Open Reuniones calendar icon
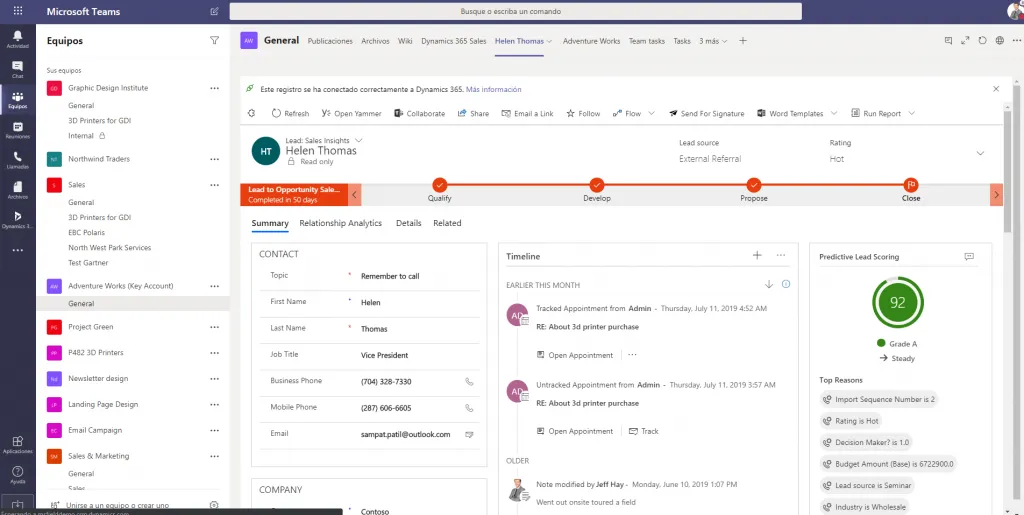This screenshot has height=515, width=1024. (18, 129)
